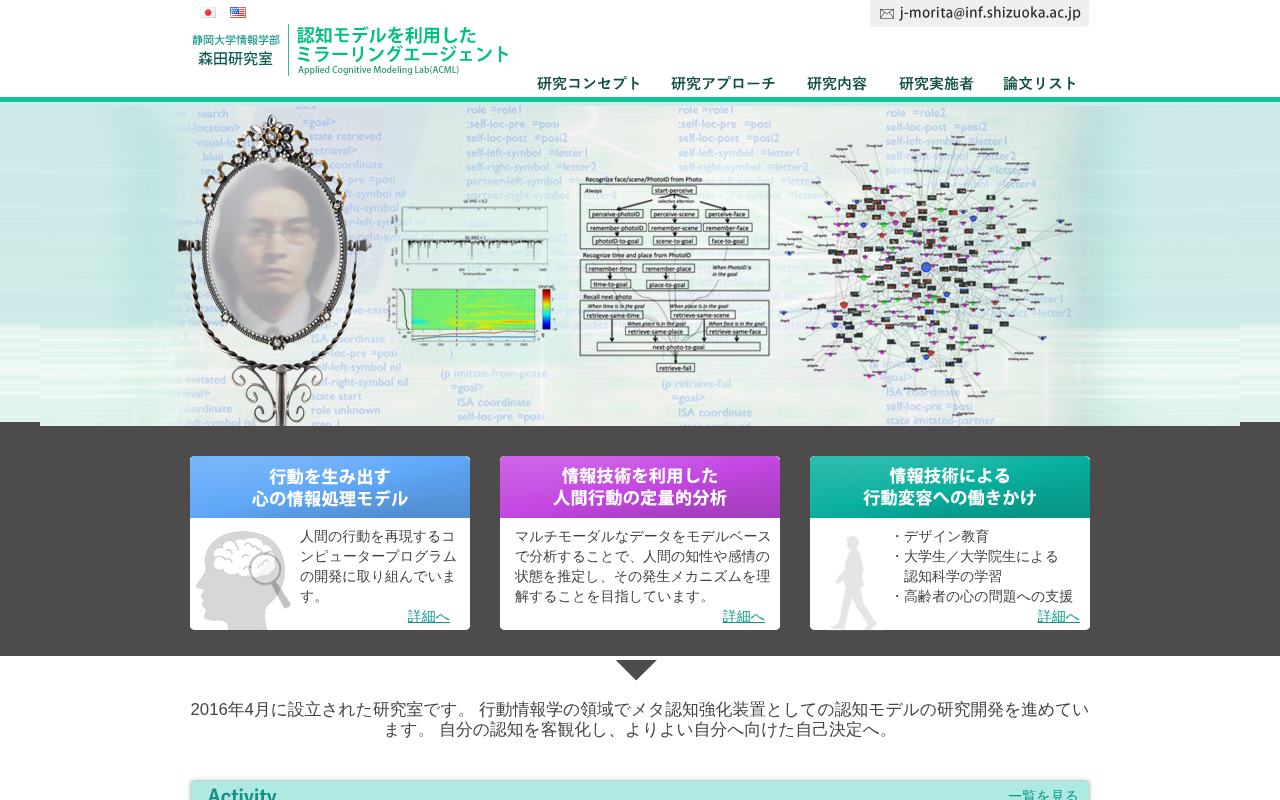Switch language with the Japanese flag icon
The width and height of the screenshot is (1280, 800).
(209, 13)
